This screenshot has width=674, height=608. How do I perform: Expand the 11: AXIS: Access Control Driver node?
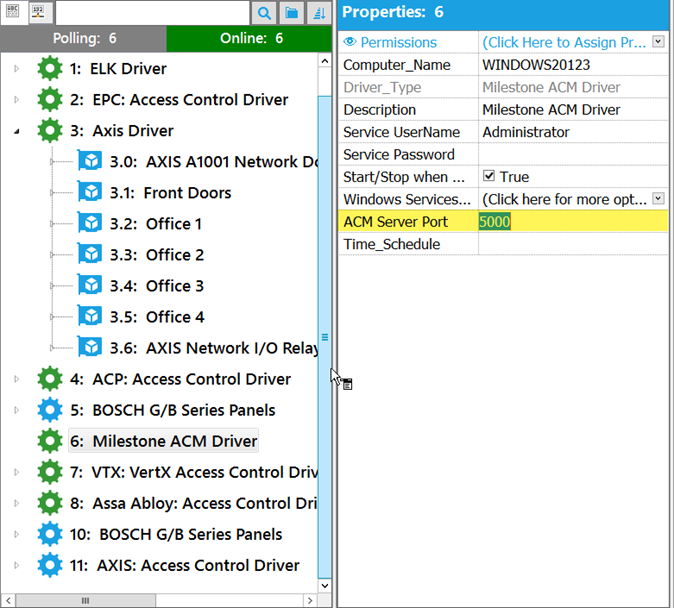pyautogui.click(x=16, y=565)
